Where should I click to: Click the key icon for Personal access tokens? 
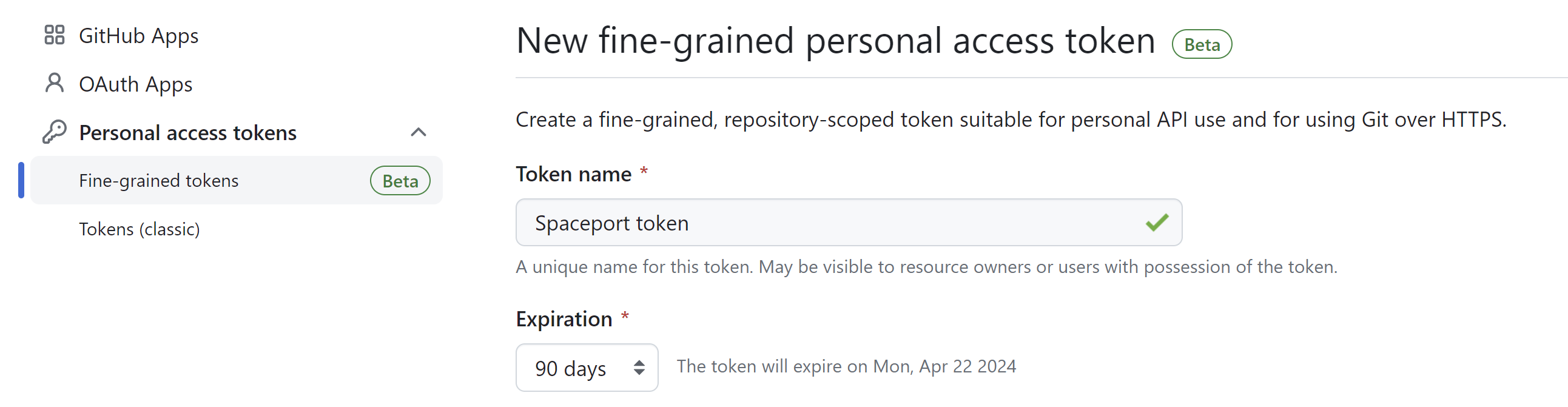pyautogui.click(x=54, y=132)
